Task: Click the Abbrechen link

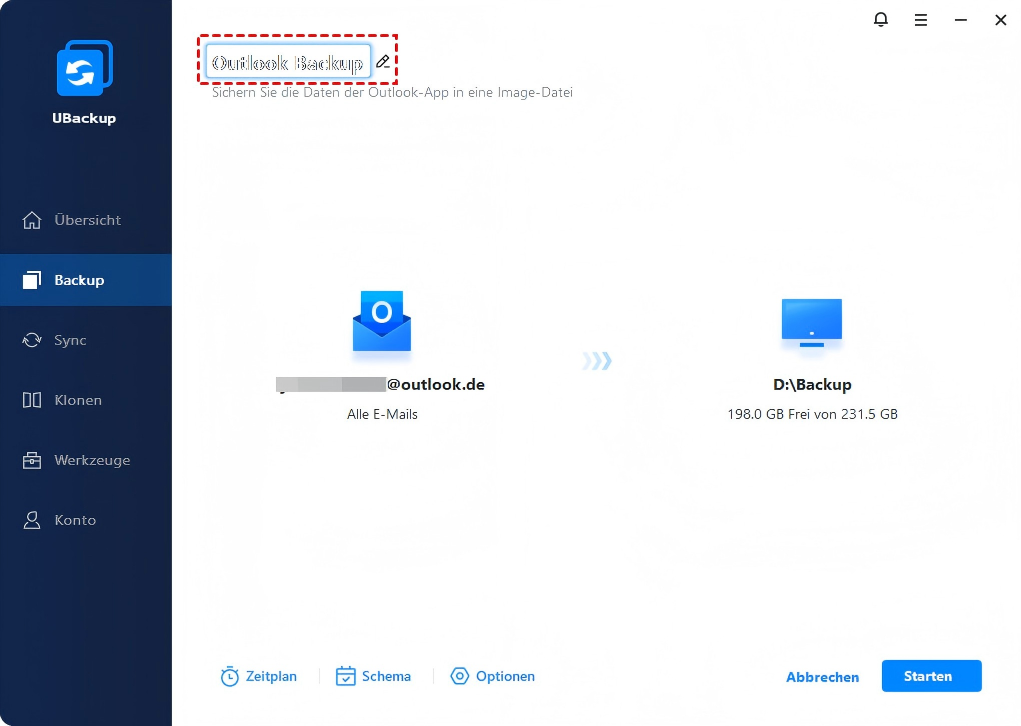Action: 822,677
